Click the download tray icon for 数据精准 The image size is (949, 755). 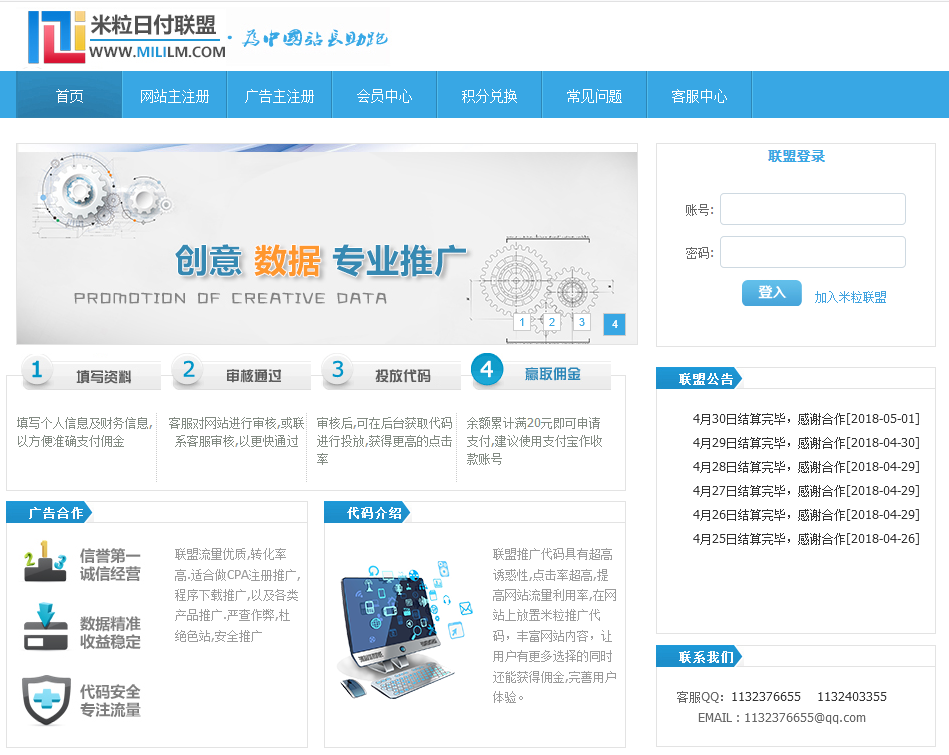45,628
